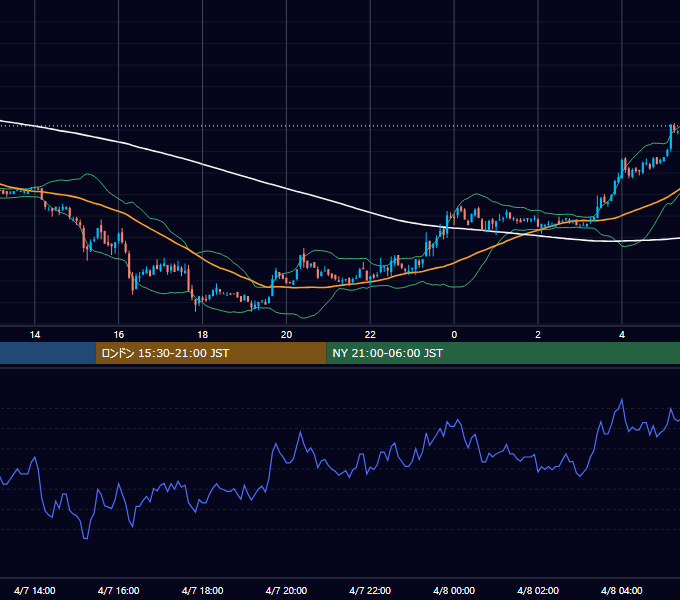
Task: Click the 22 hour label on price chart axis
Action: click(370, 335)
